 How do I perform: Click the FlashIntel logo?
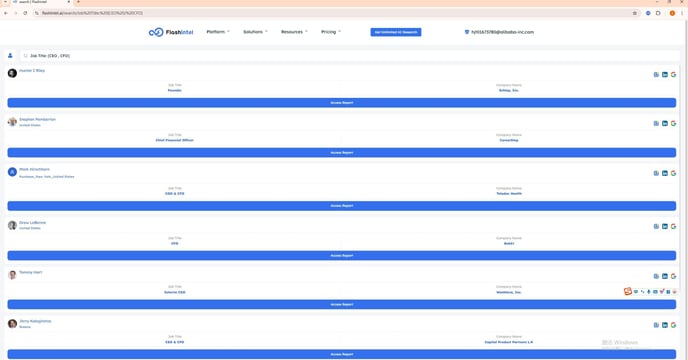171,32
